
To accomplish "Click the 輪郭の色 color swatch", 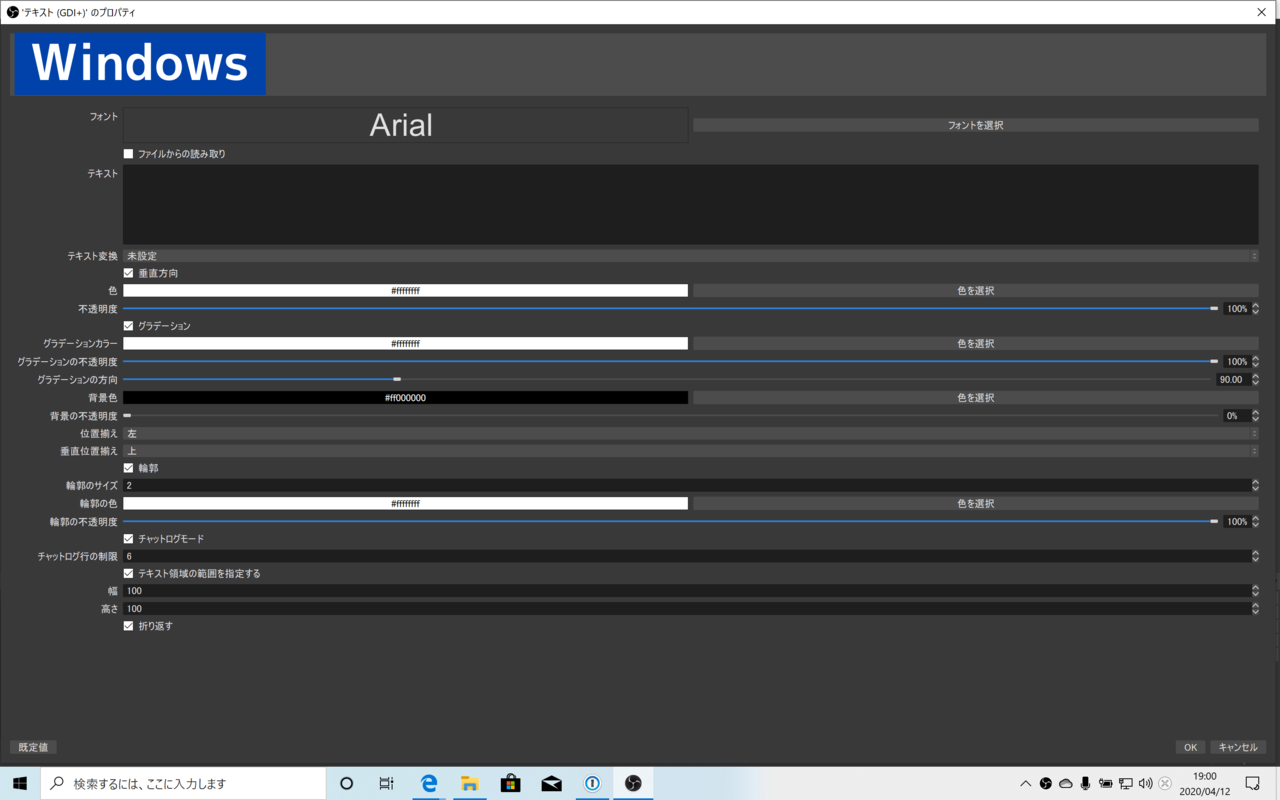I will [405, 503].
